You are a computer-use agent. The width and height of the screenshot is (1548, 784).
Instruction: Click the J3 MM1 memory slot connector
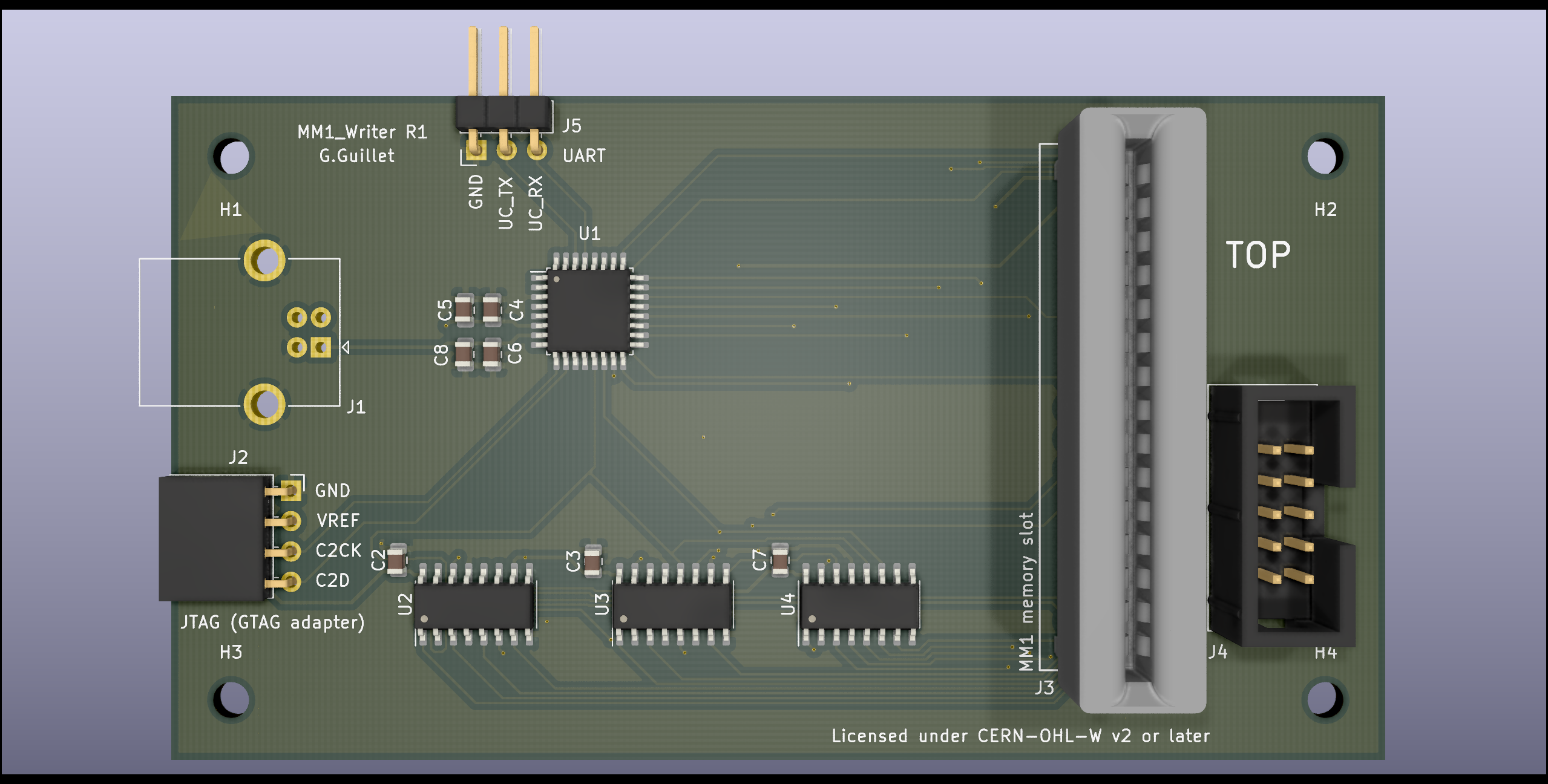point(1141,410)
